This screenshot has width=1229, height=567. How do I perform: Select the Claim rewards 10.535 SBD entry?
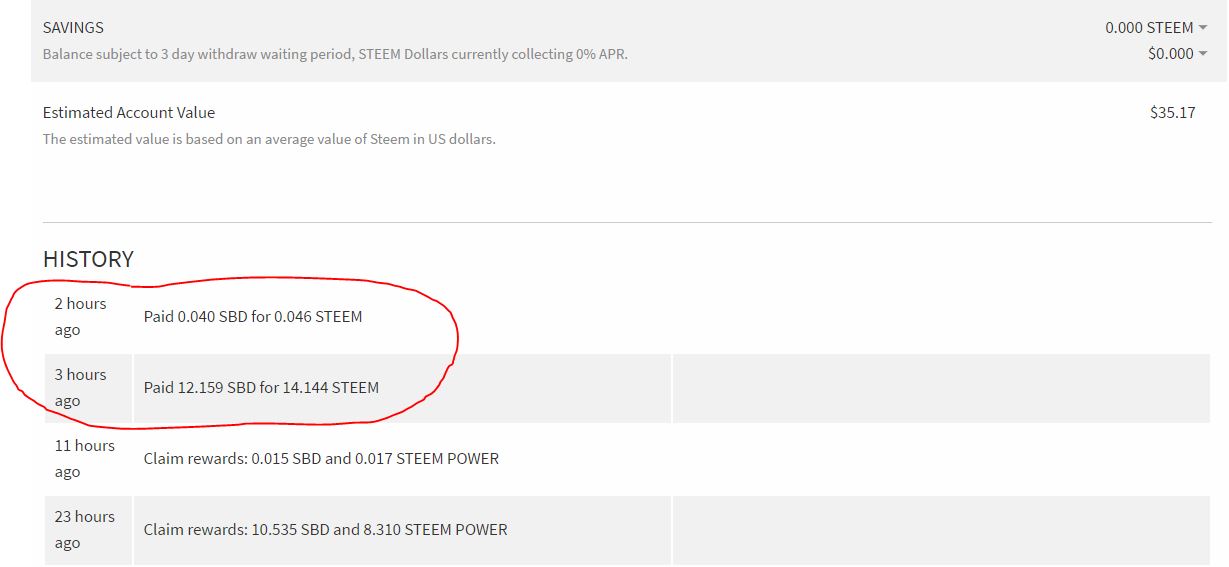[x=325, y=530]
